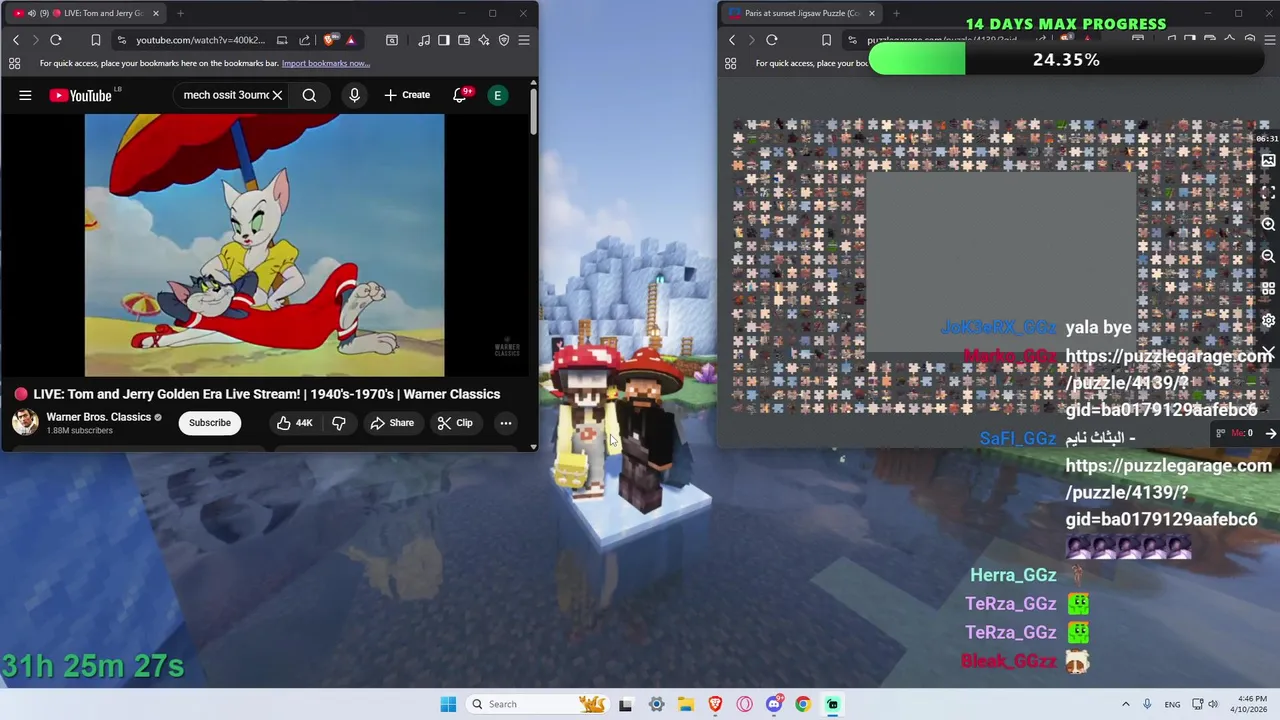This screenshot has width=1280, height=720.
Task: Bookmark the YouTube page
Action: click(x=96, y=40)
